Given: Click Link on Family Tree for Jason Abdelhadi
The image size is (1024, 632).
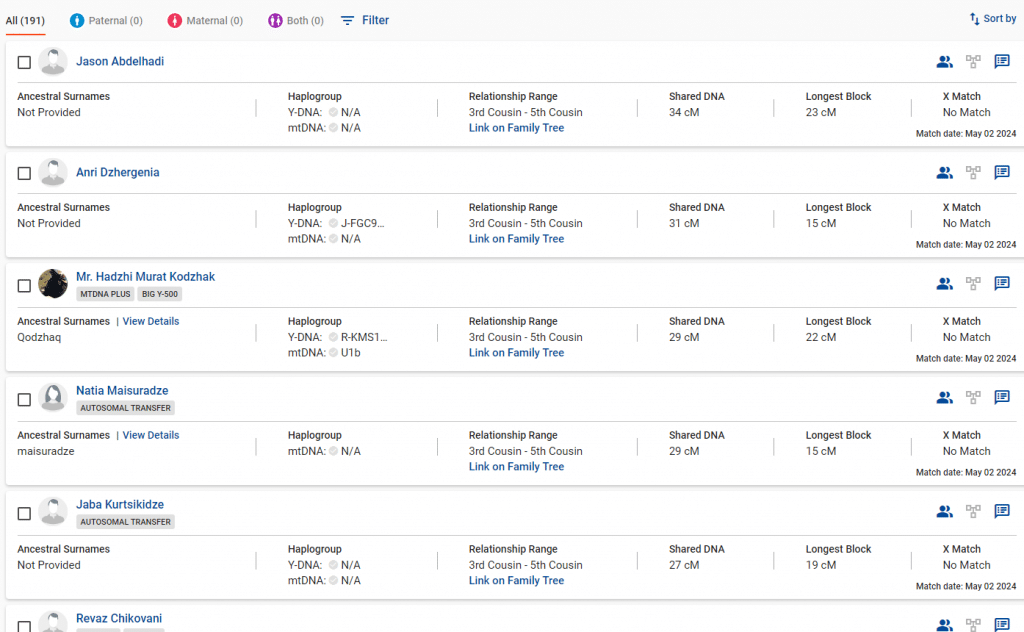Looking at the screenshot, I should point(516,128).
